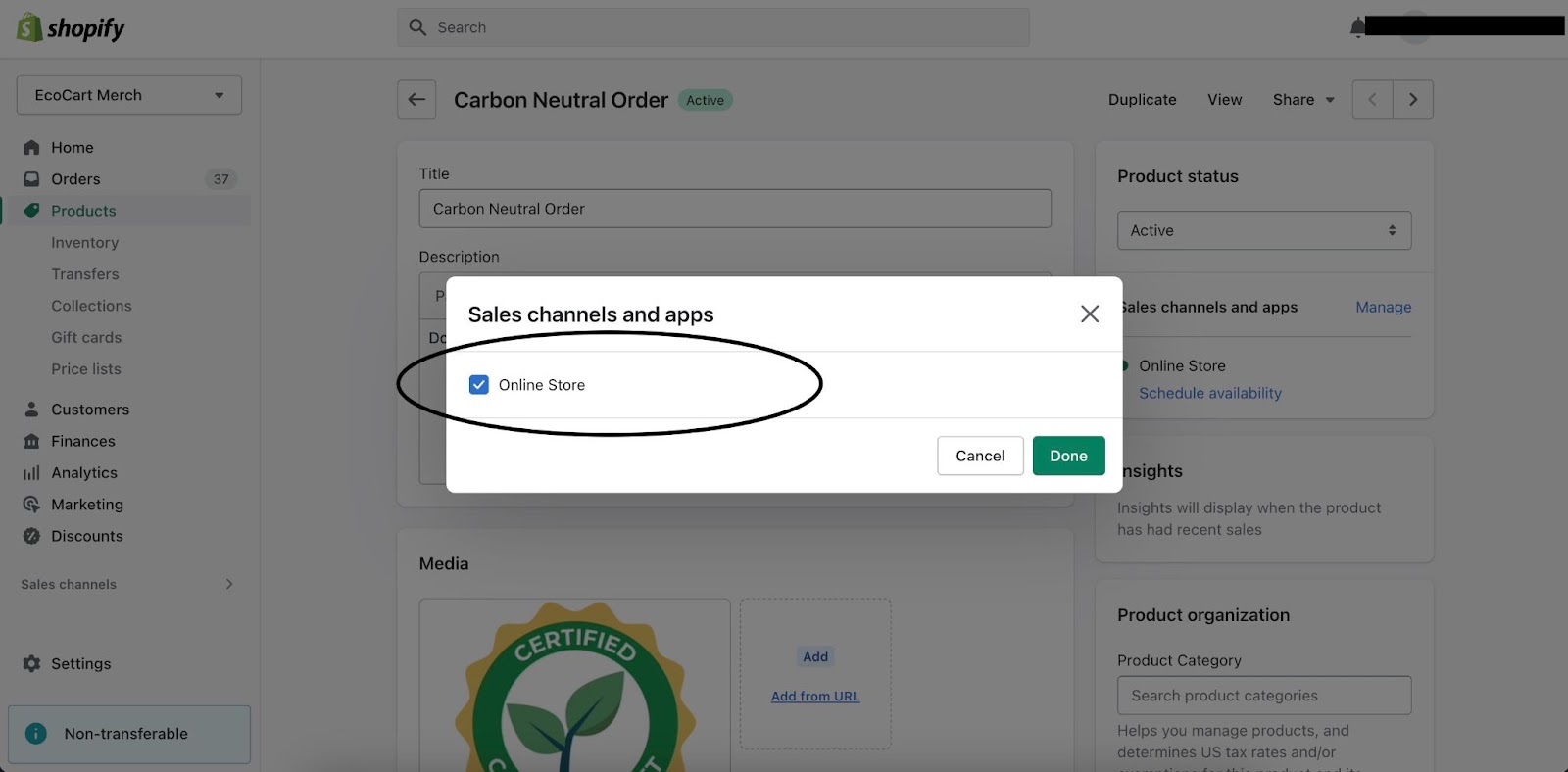Click the Products sidebar label
This screenshot has width=1568, height=772.
(83, 211)
